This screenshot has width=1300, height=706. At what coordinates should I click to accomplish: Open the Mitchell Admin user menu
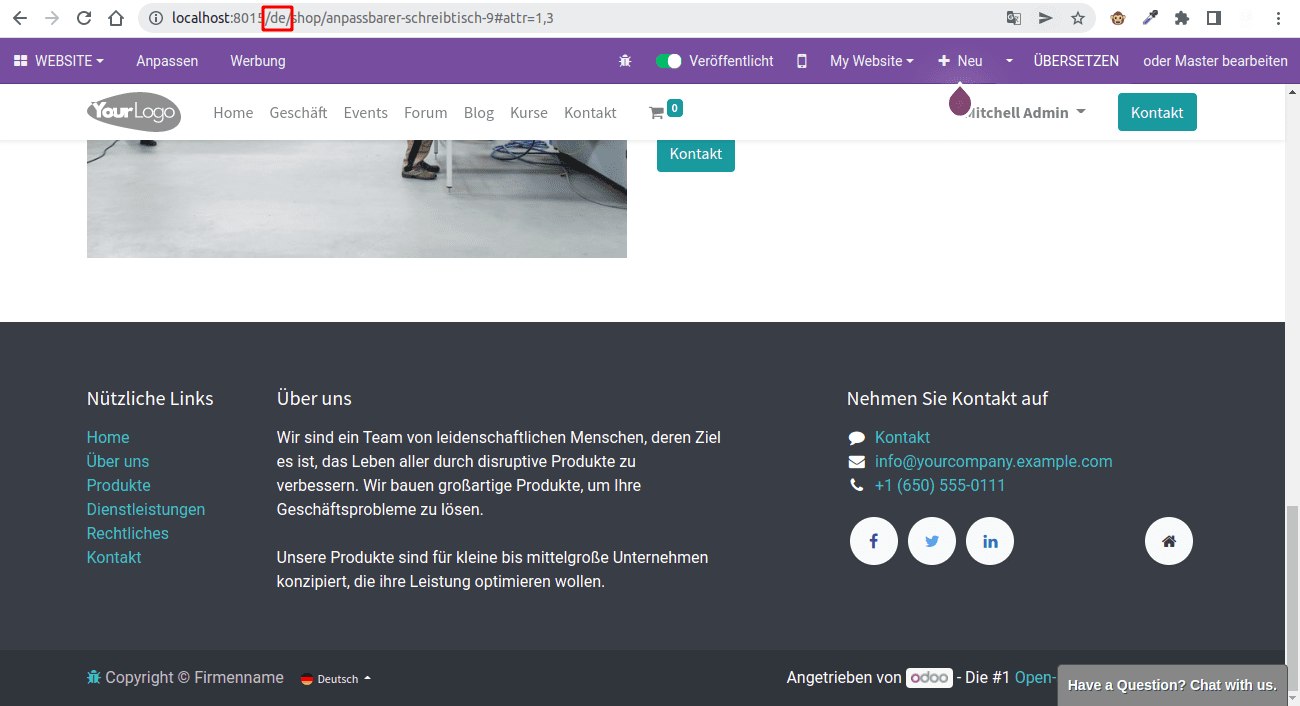[1026, 113]
